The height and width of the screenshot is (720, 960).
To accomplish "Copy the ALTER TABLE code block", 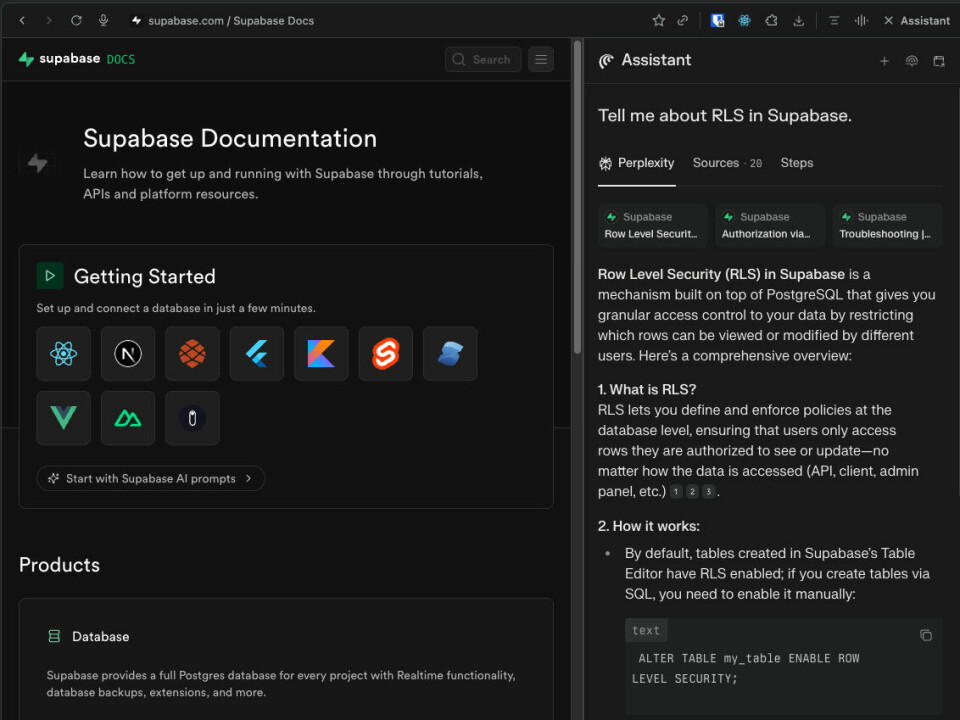I will [926, 635].
